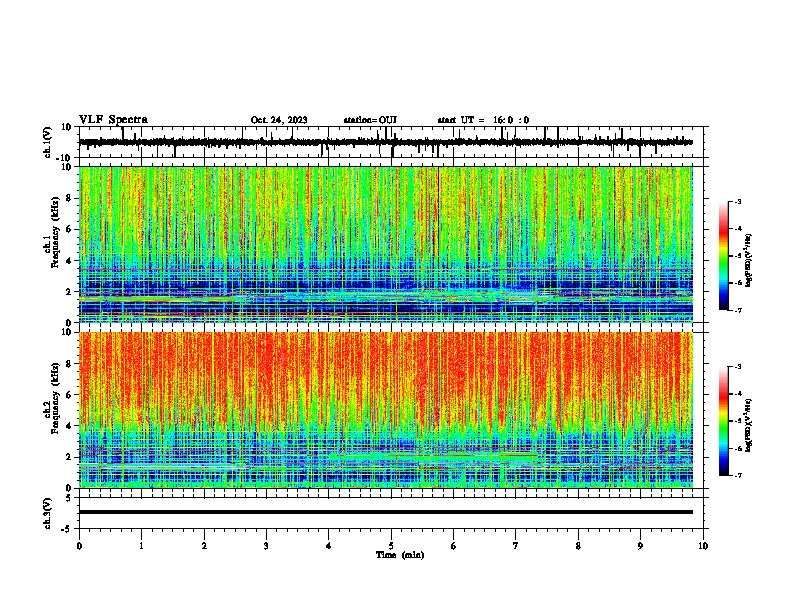The width and height of the screenshot is (792, 612).
Task: Click the ch.1 spectrogram's color scale bar
Action: (x=723, y=256)
